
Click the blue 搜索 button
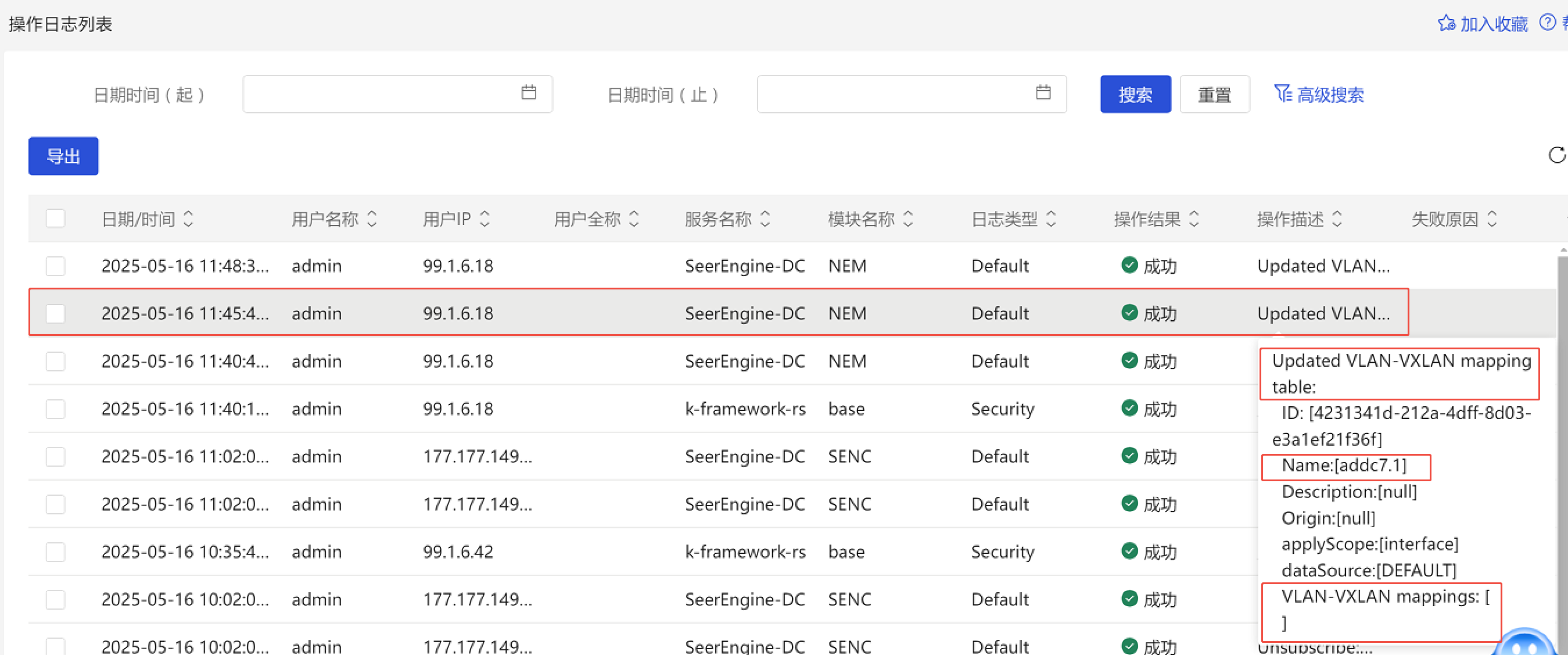tap(1135, 94)
